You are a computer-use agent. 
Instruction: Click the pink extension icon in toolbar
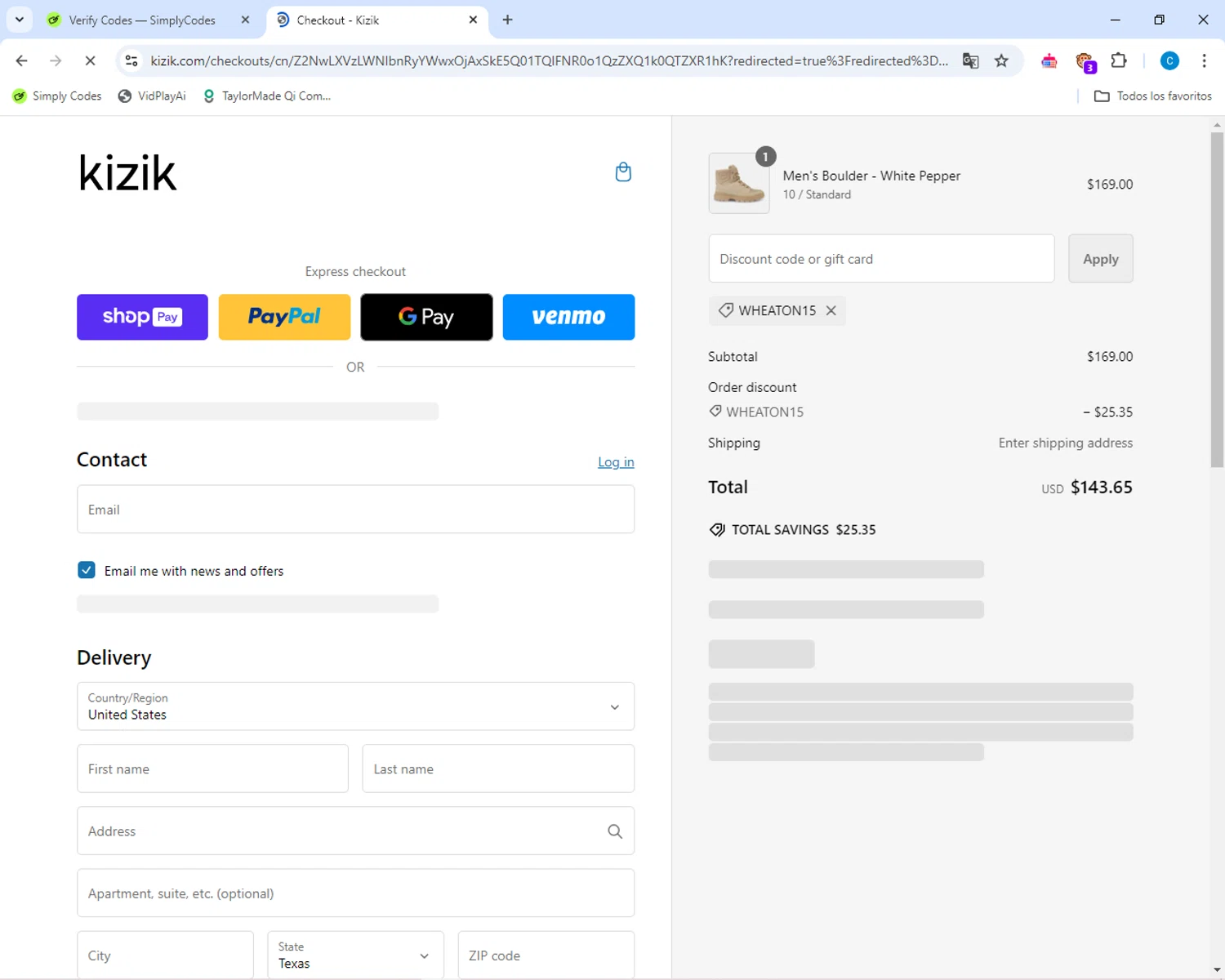(x=1049, y=60)
